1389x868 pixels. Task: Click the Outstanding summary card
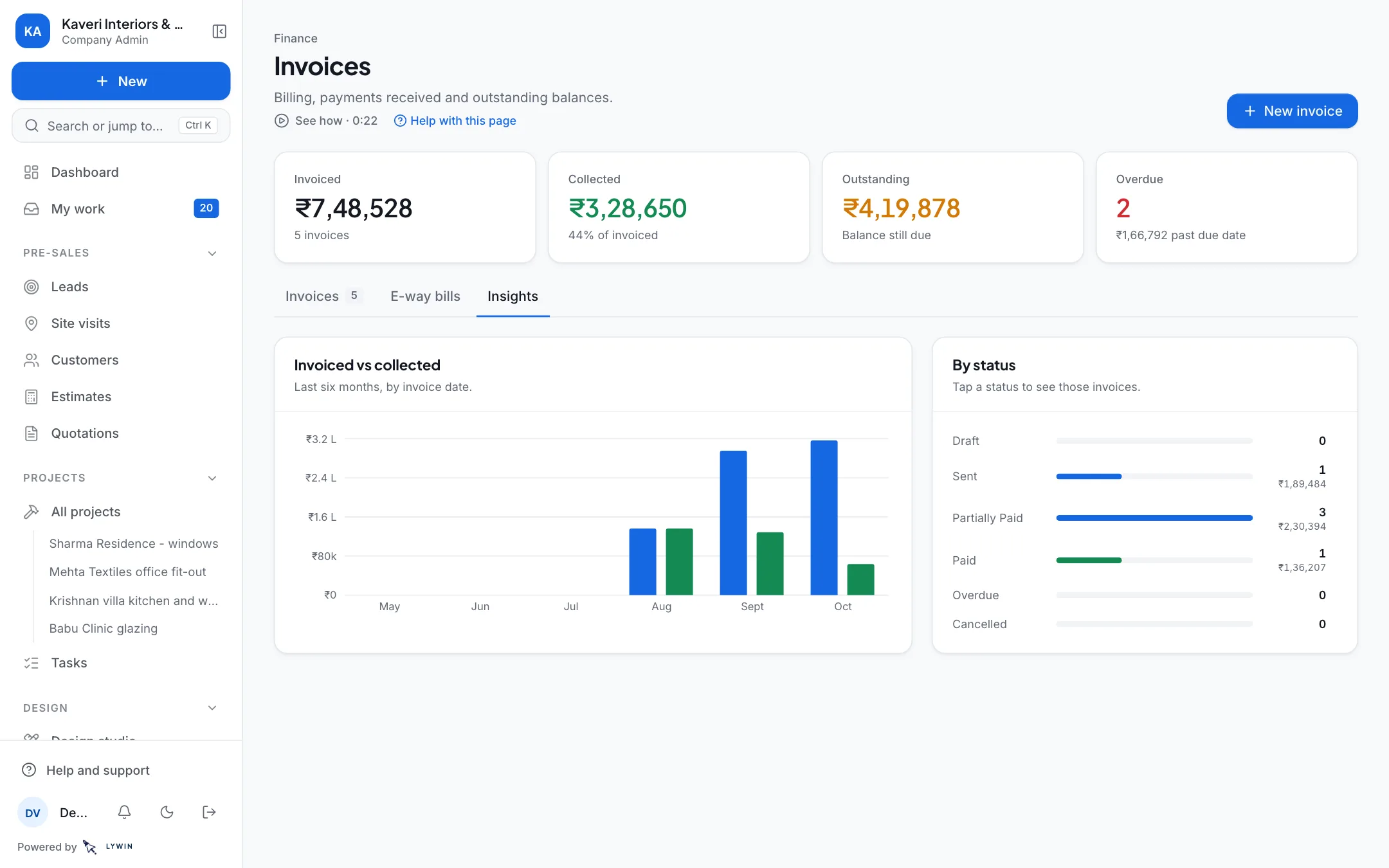click(952, 207)
